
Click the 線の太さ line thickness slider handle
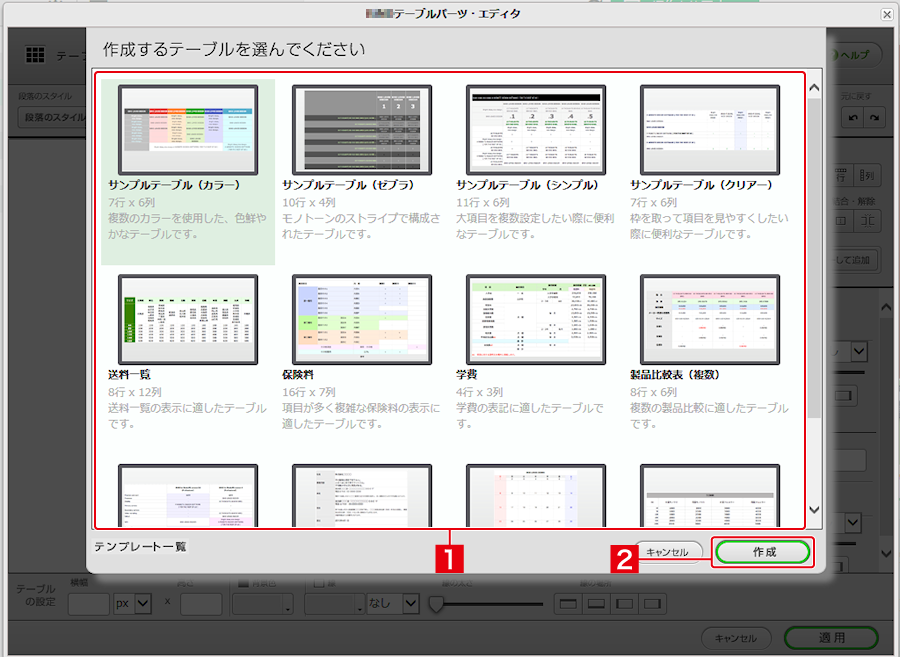[436, 604]
